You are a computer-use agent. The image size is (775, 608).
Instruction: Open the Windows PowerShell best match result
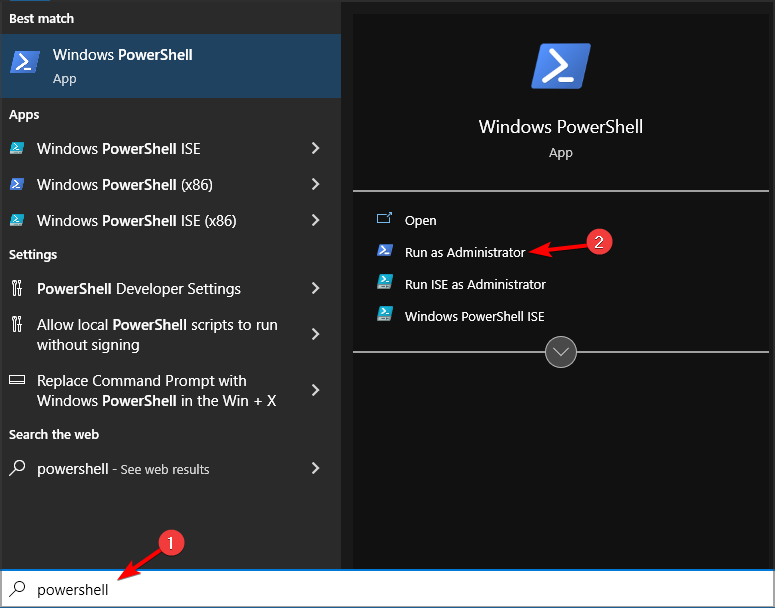click(x=171, y=66)
